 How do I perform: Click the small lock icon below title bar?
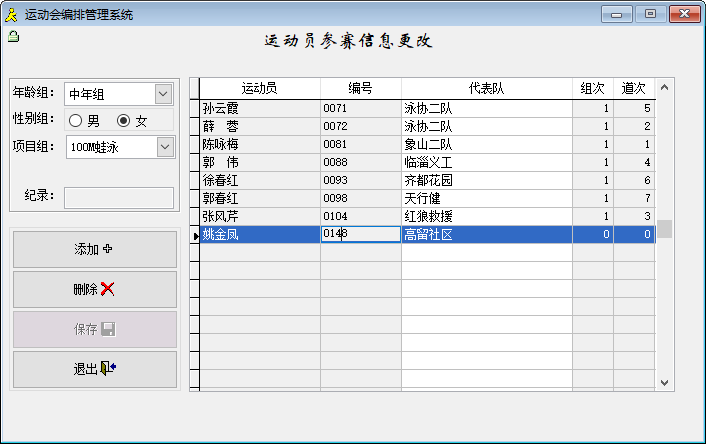click(13, 37)
